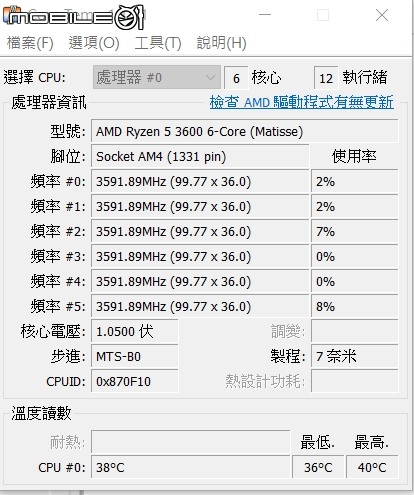Click the stepping value MTS-B0

click(135, 356)
